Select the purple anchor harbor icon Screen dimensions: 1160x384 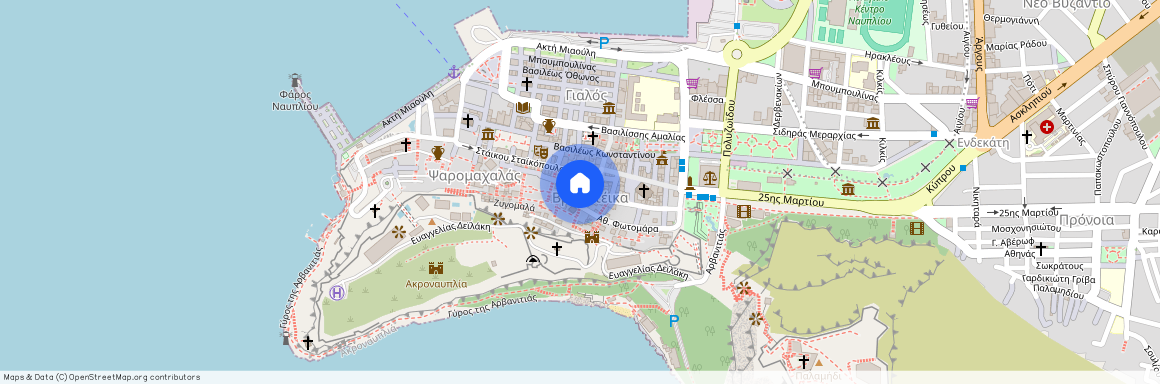tap(453, 72)
